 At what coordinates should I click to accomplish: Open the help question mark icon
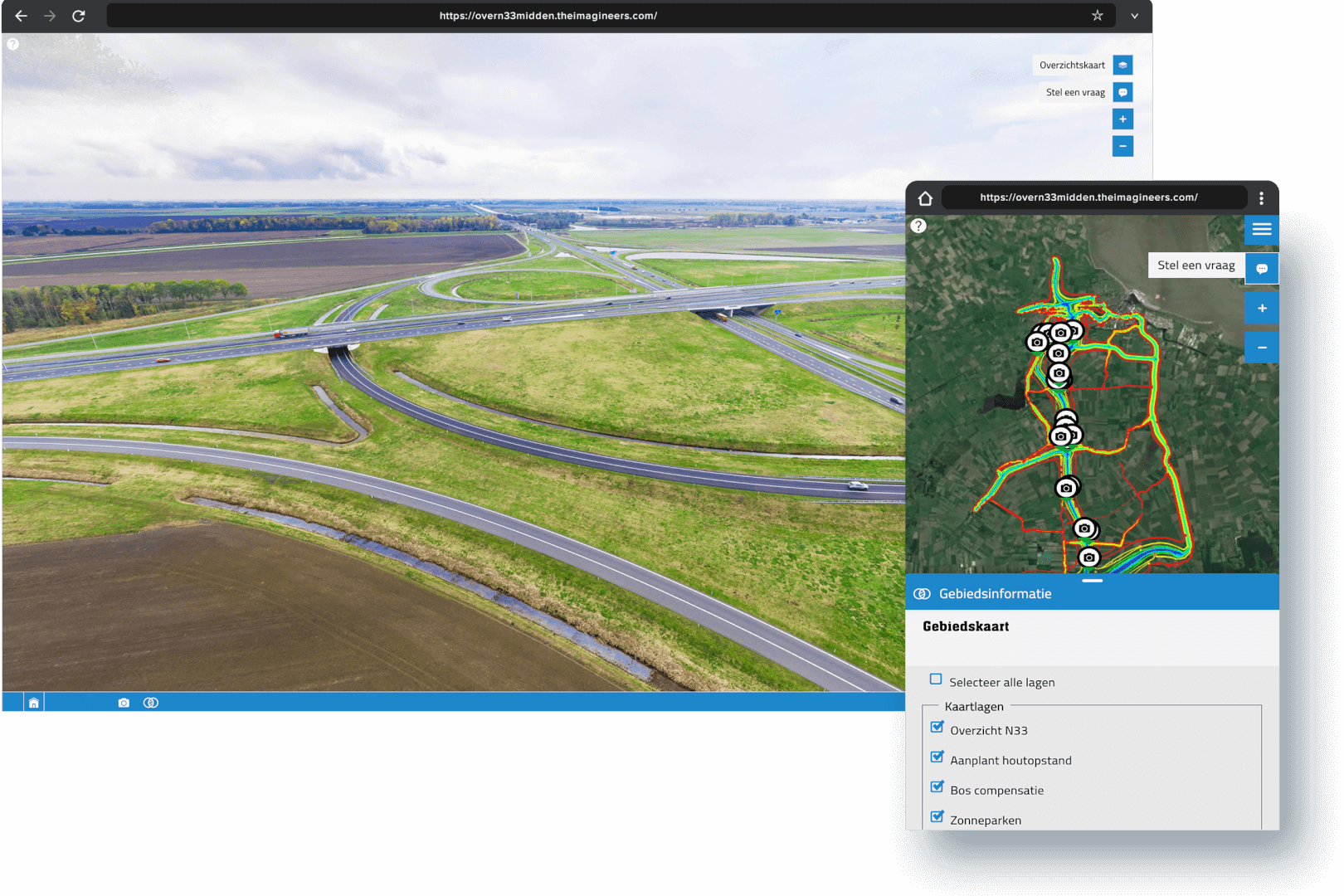coord(12,43)
